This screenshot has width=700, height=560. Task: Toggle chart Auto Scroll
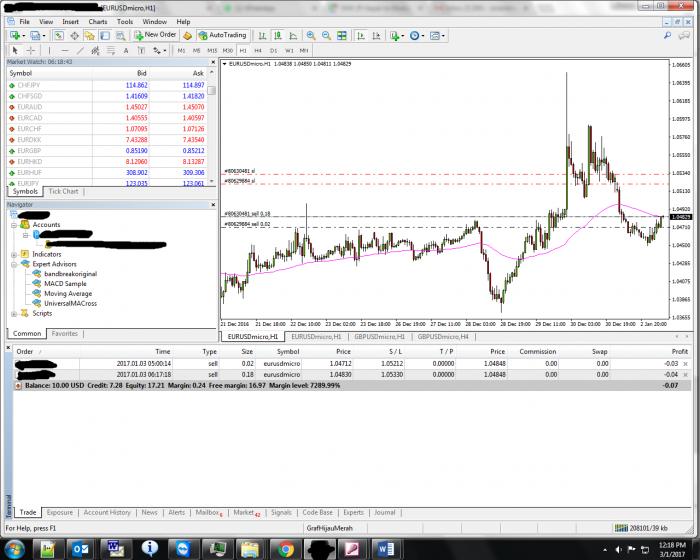(361, 36)
